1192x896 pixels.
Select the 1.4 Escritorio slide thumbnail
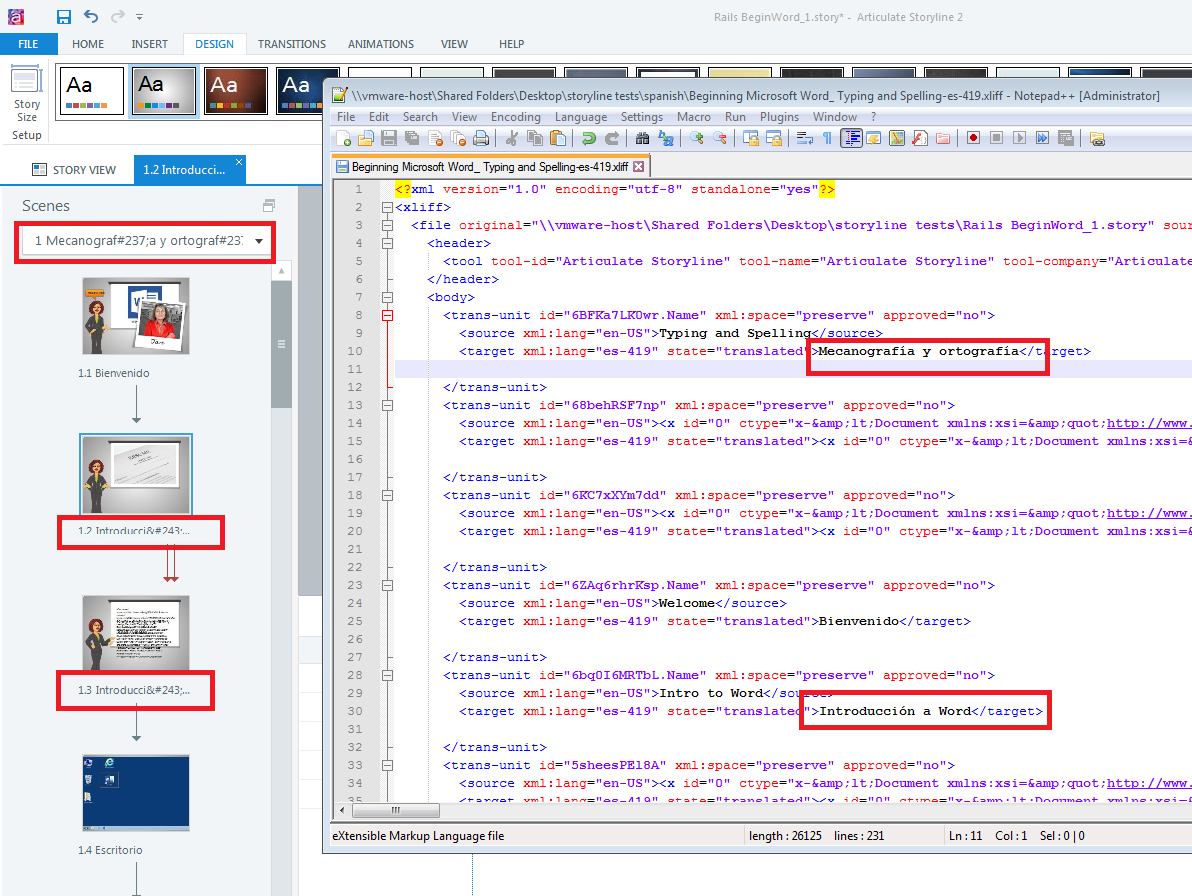136,793
